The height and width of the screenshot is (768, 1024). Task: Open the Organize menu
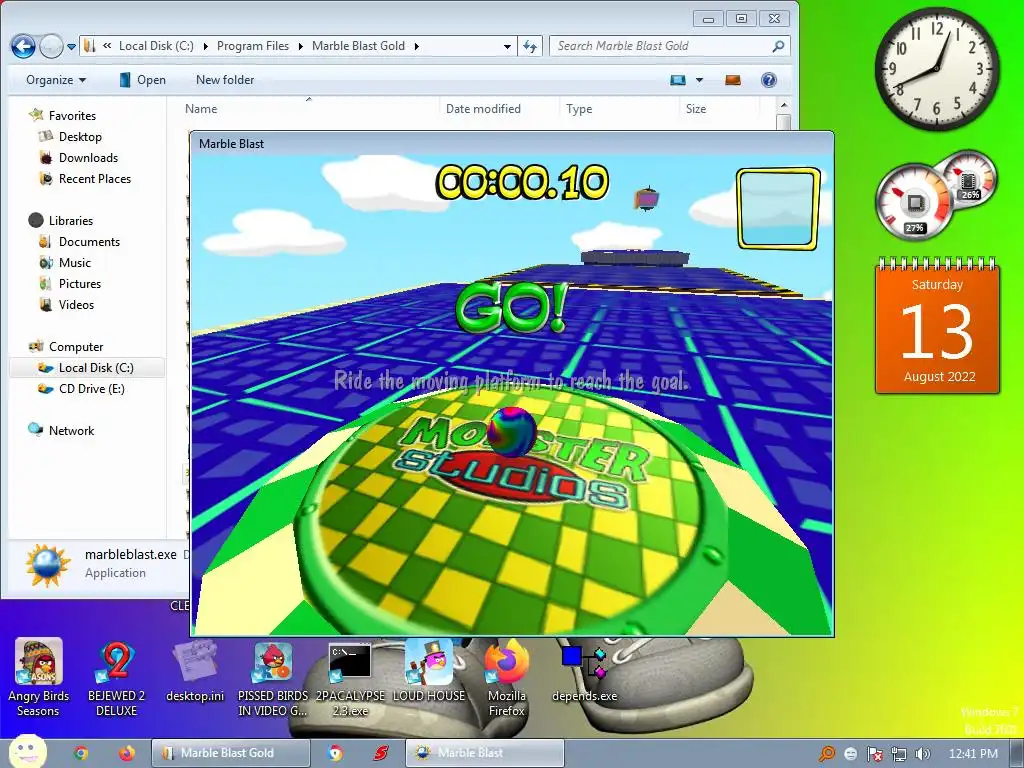pyautogui.click(x=56, y=80)
